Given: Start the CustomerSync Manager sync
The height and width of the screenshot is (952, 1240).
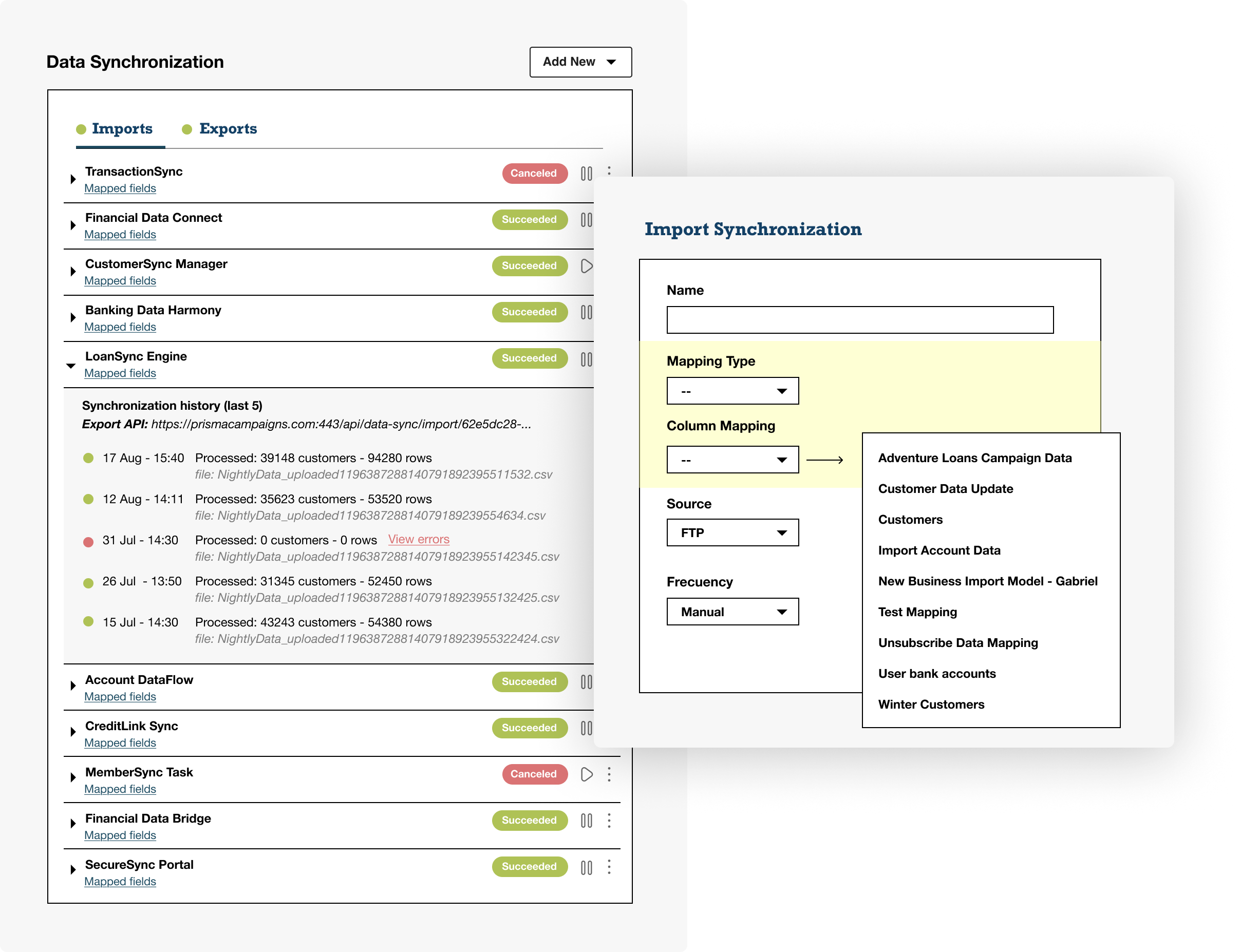Looking at the screenshot, I should [x=587, y=266].
